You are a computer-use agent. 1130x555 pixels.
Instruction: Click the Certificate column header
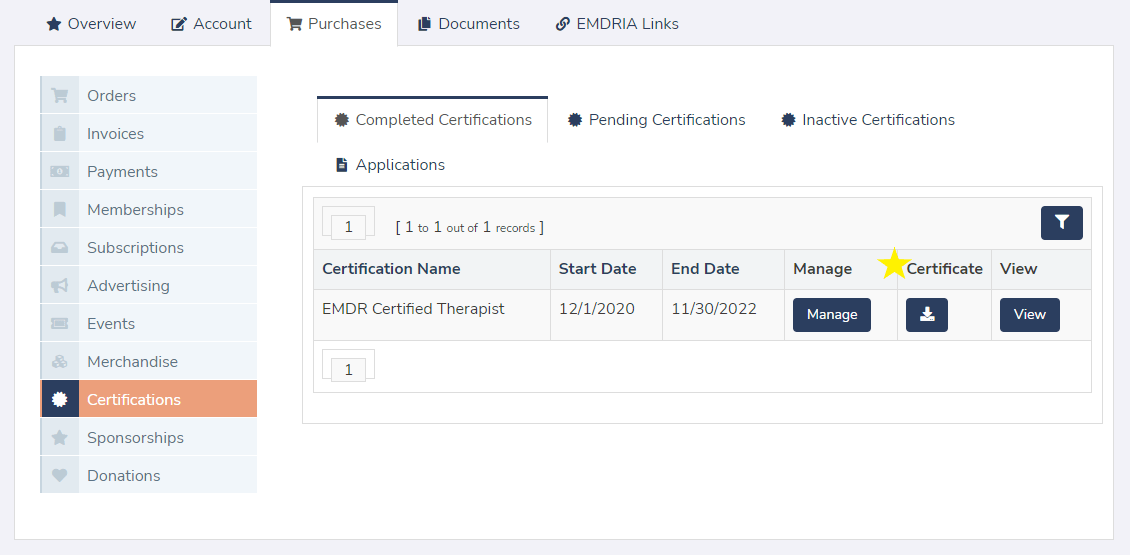[944, 269]
